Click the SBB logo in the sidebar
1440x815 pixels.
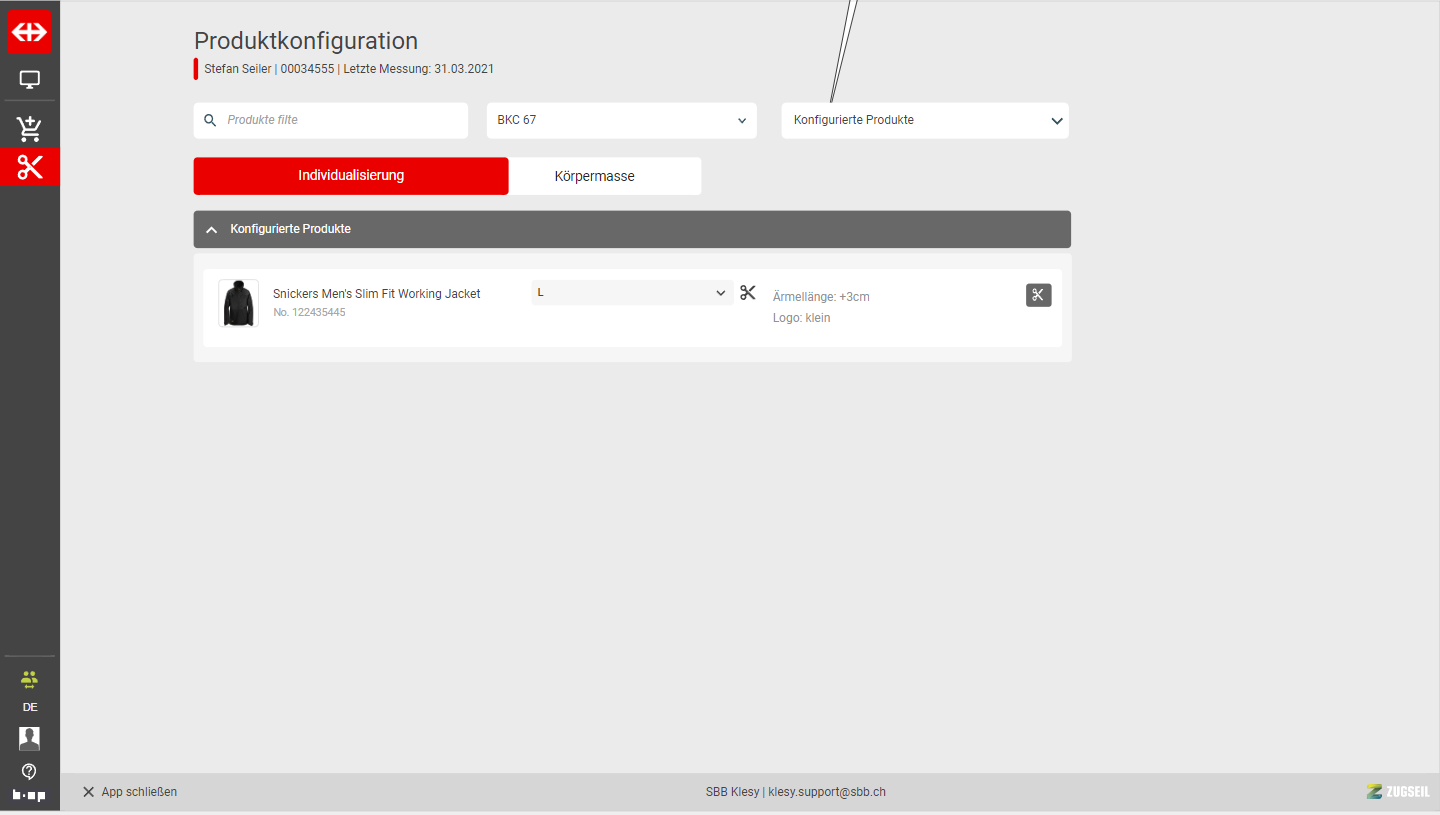(x=30, y=32)
